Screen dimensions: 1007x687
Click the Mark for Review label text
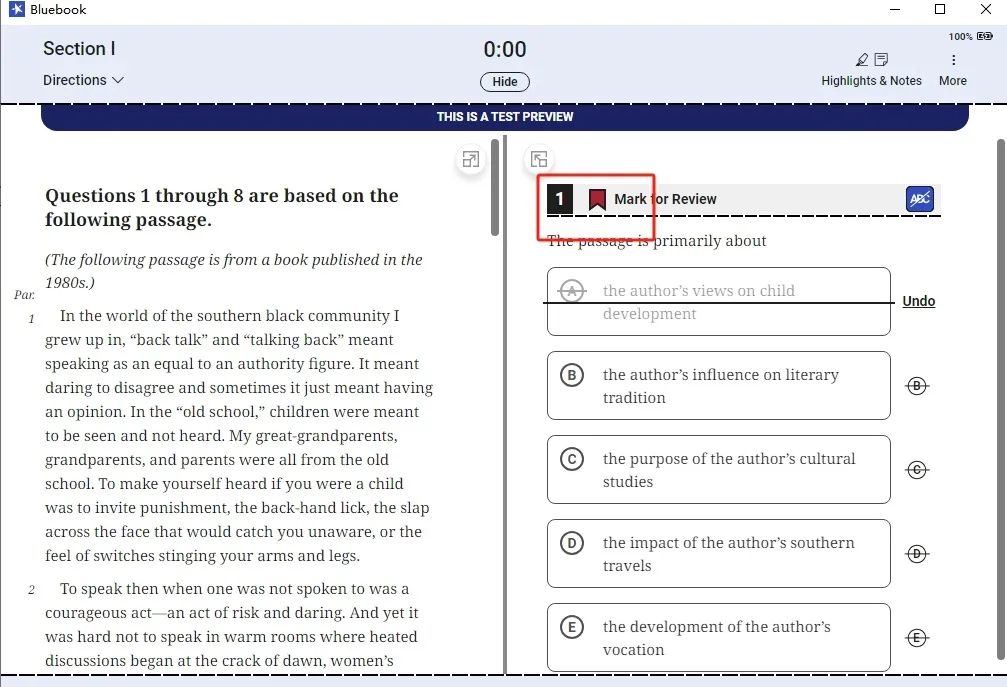665,199
